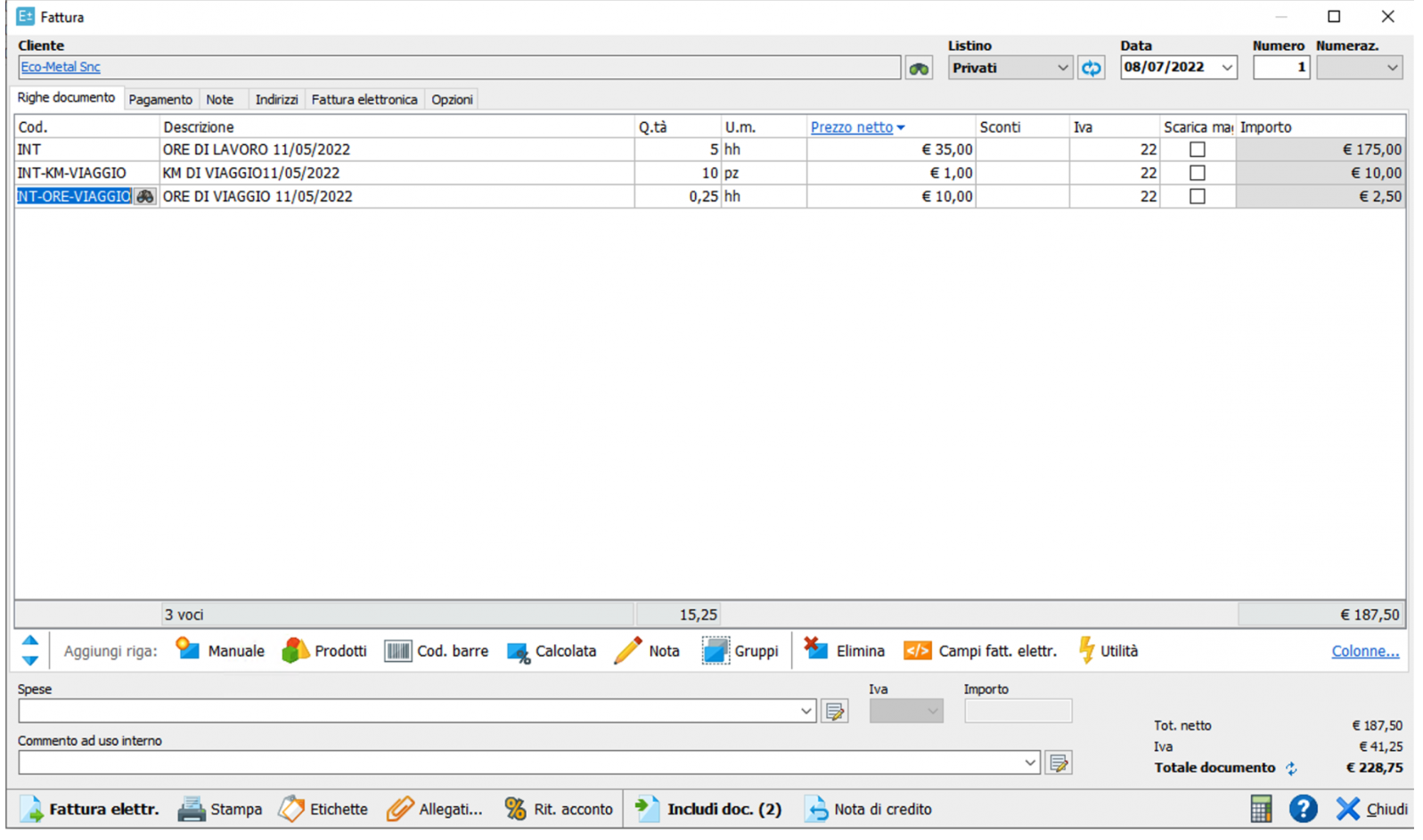
Task: Add a Calcolata row
Action: (552, 651)
